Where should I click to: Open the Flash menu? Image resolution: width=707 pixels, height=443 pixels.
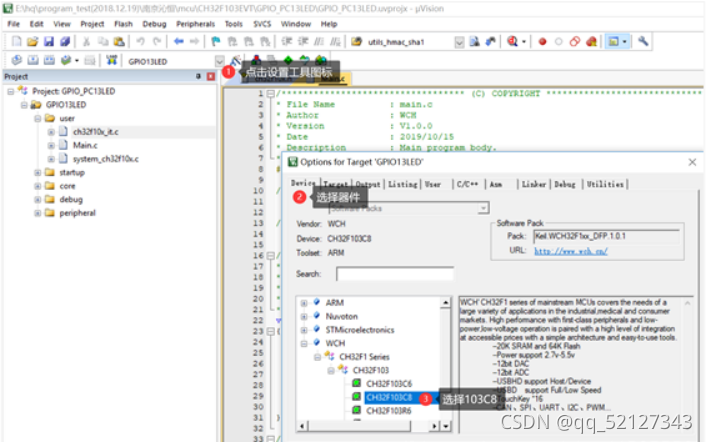click(123, 24)
